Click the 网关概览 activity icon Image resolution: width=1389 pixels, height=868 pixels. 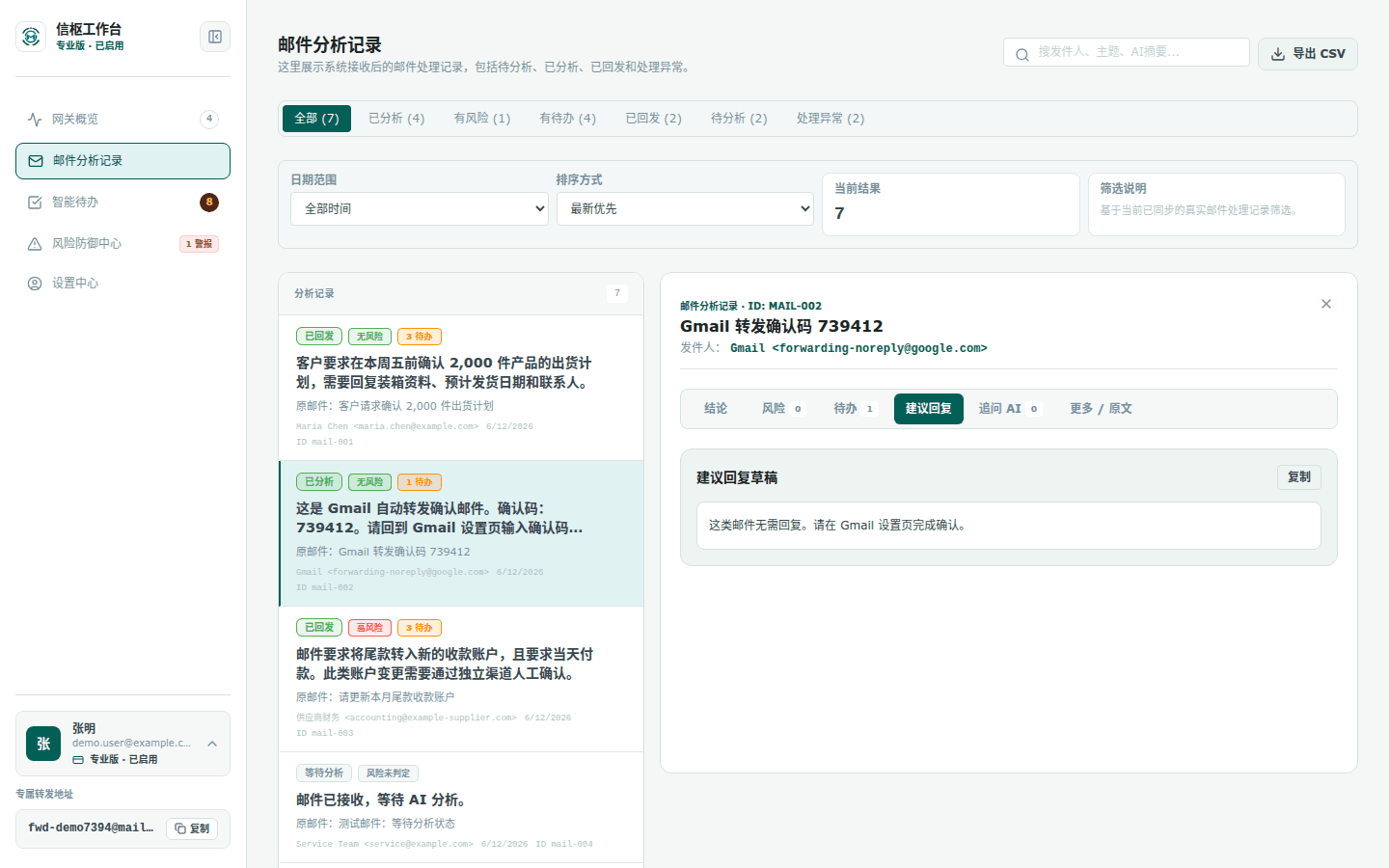[x=35, y=120]
